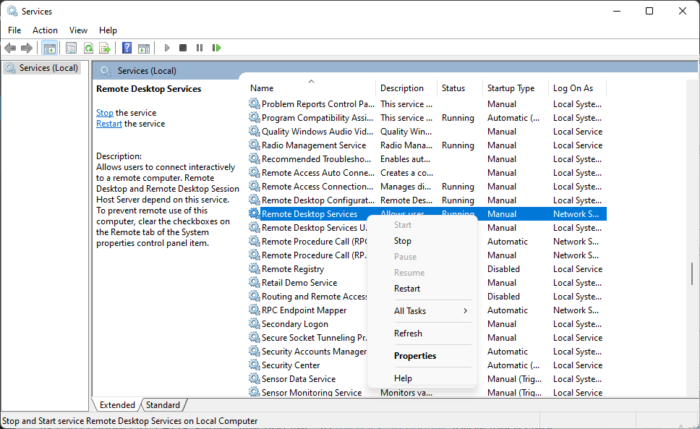
Task: Click the Stop the service link
Action: click(x=105, y=113)
